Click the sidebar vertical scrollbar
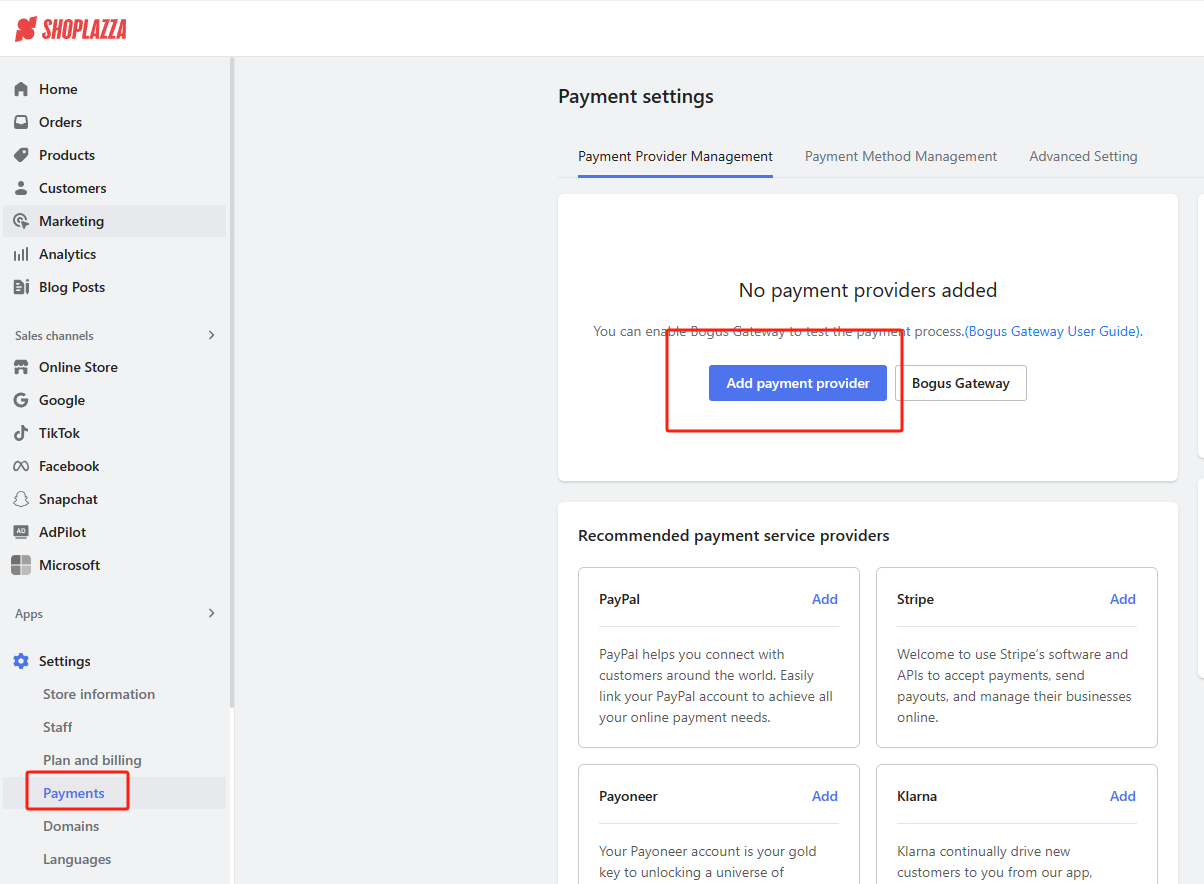Image resolution: width=1204 pixels, height=884 pixels. 232,383
